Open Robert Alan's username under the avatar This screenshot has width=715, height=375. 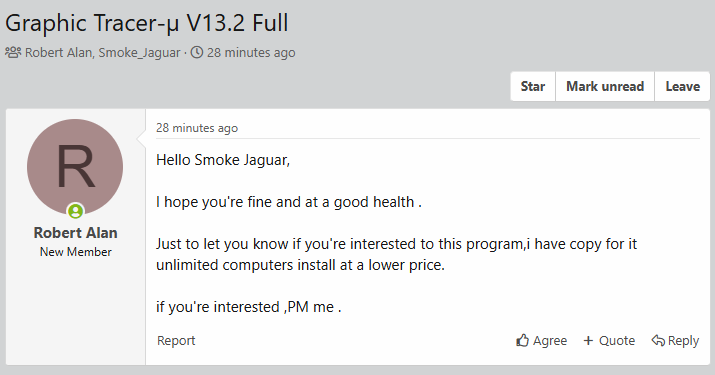coord(76,233)
